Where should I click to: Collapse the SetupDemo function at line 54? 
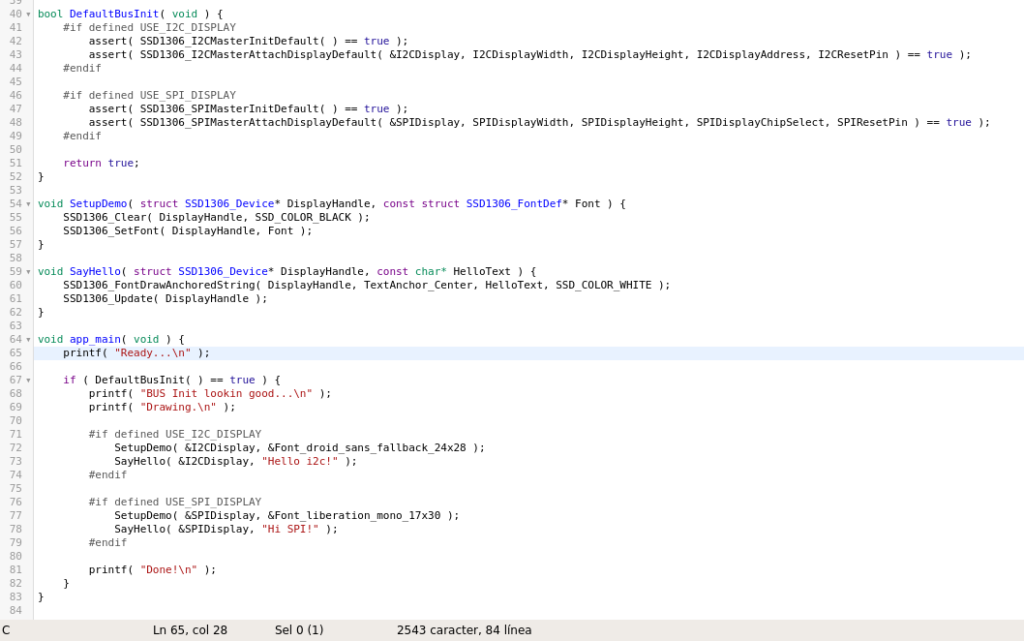pos(28,204)
